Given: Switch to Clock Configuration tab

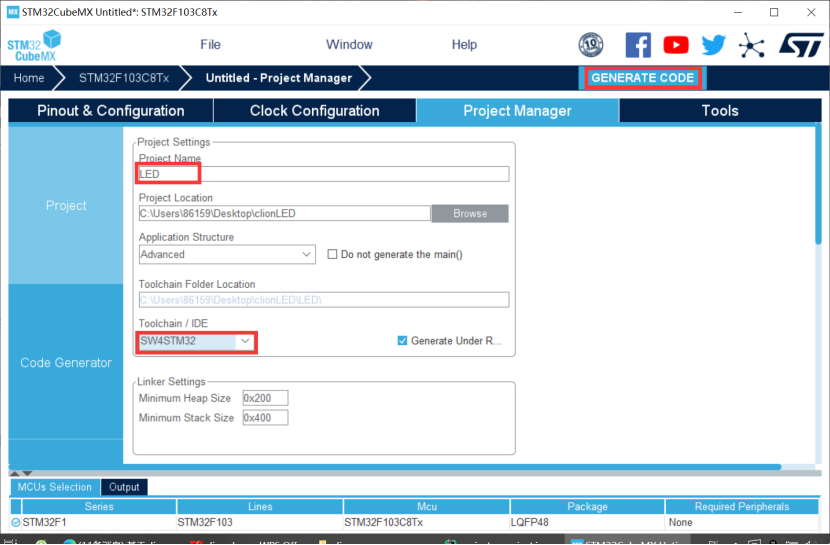Looking at the screenshot, I should [314, 111].
